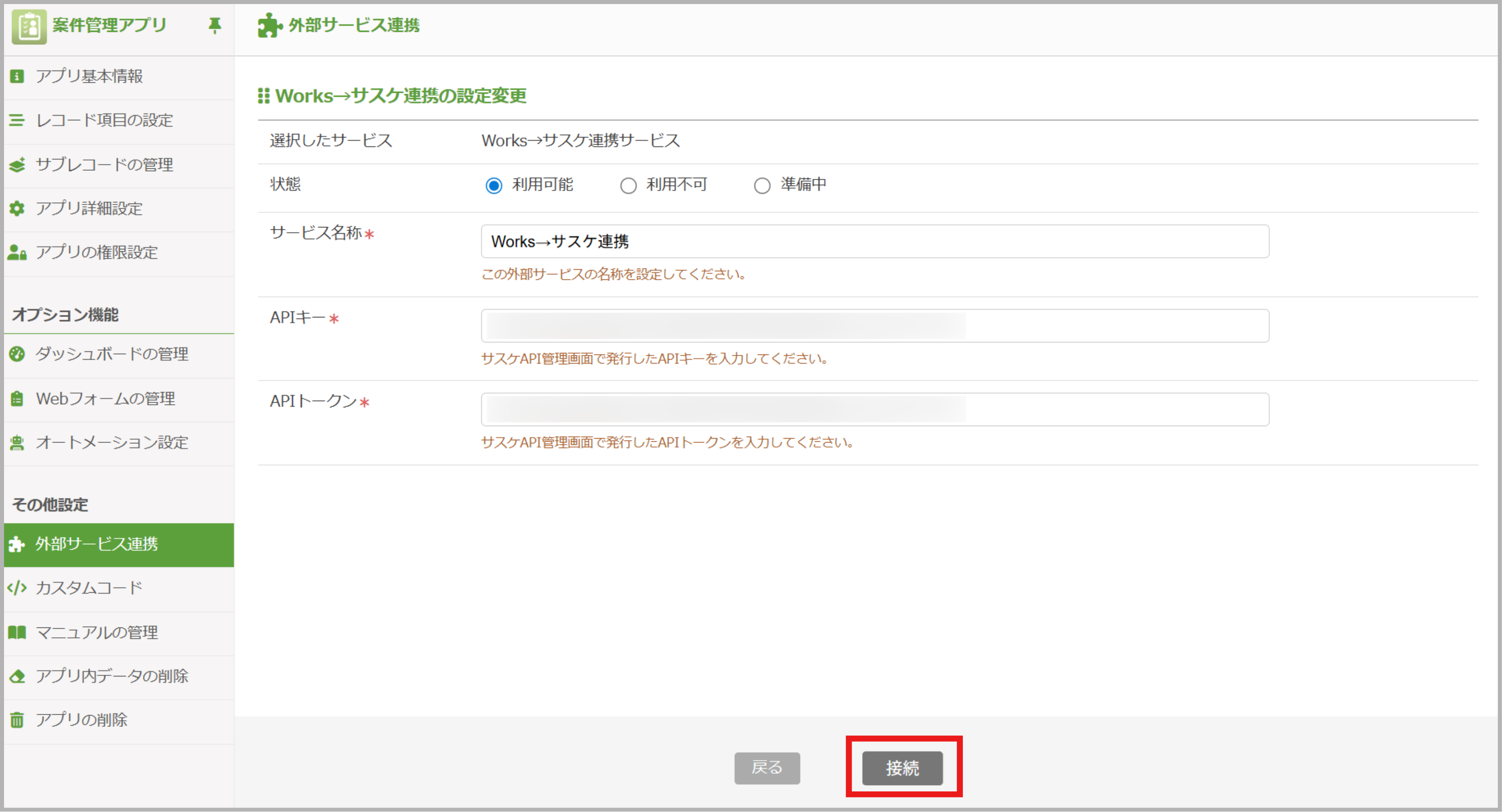Viewport: 1502px width, 812px height.
Task: Click the gear icon beside アプリ詳細設定
Action: click(17, 209)
